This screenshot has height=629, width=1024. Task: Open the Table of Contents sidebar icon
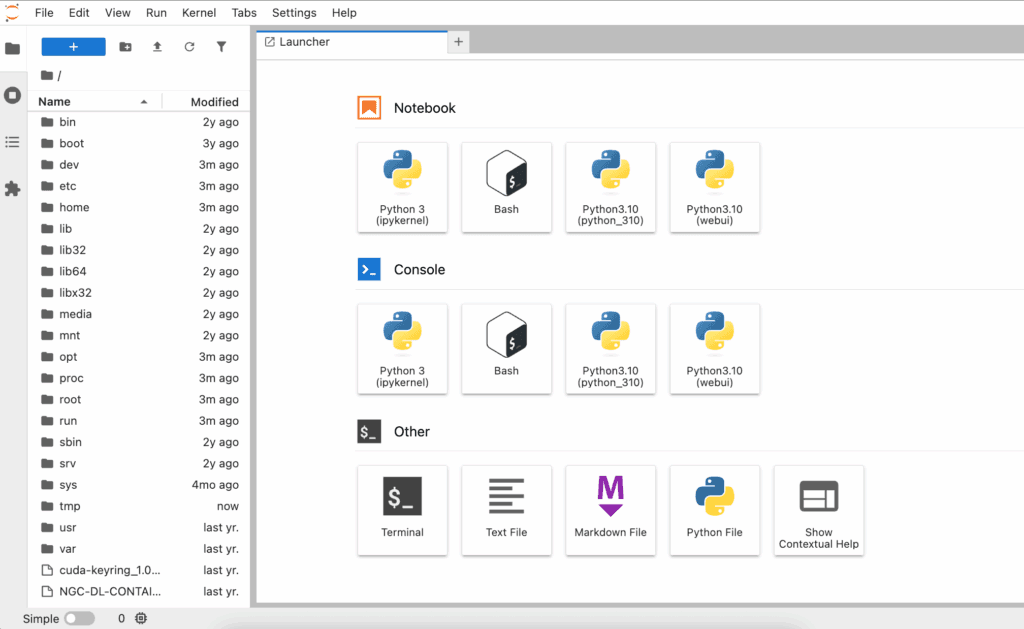(x=12, y=142)
